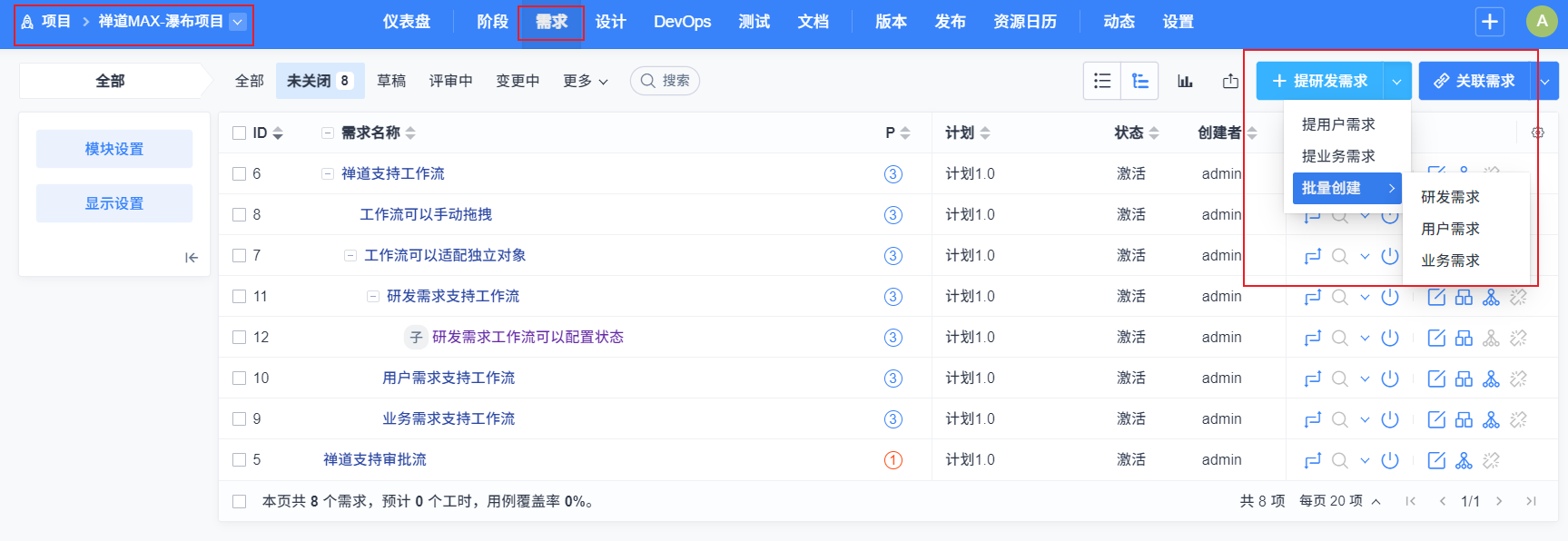Screen dimensions: 1568x541
Task: Collapse the left sidebar panel
Action: click(191, 258)
